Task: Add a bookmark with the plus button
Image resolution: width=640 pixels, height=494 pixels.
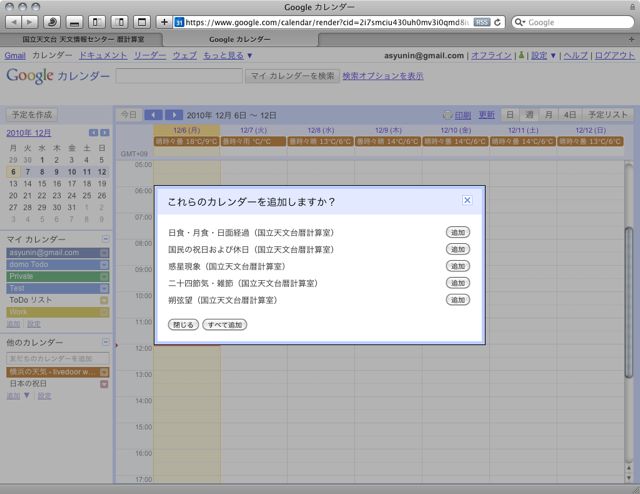Action: 164,22
